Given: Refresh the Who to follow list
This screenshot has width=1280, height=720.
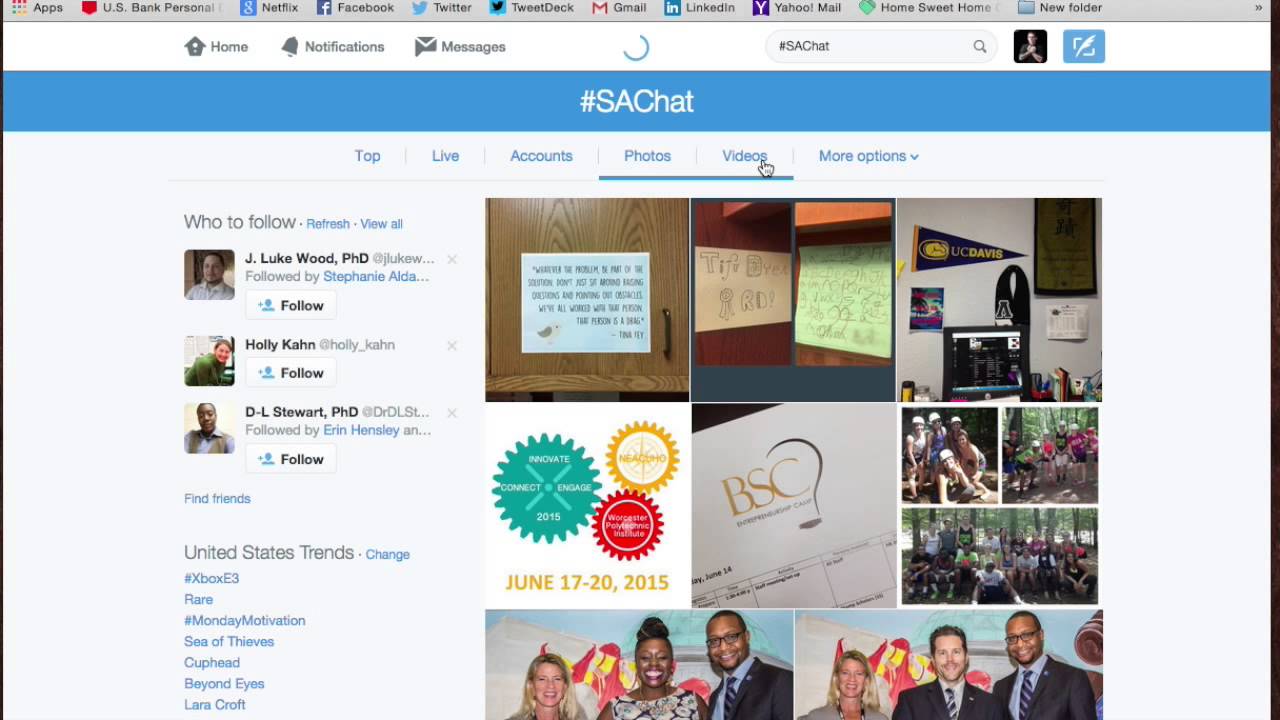Looking at the screenshot, I should coord(328,224).
